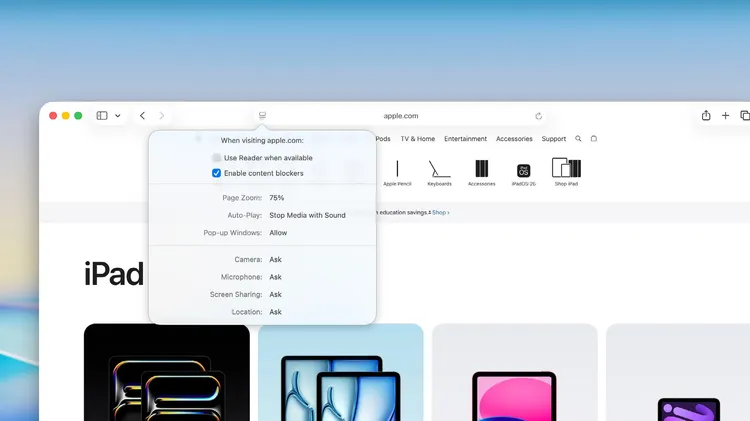Screen dimensions: 750x421
Task: Open a new tab with plus icon
Action: [x=726, y=116]
